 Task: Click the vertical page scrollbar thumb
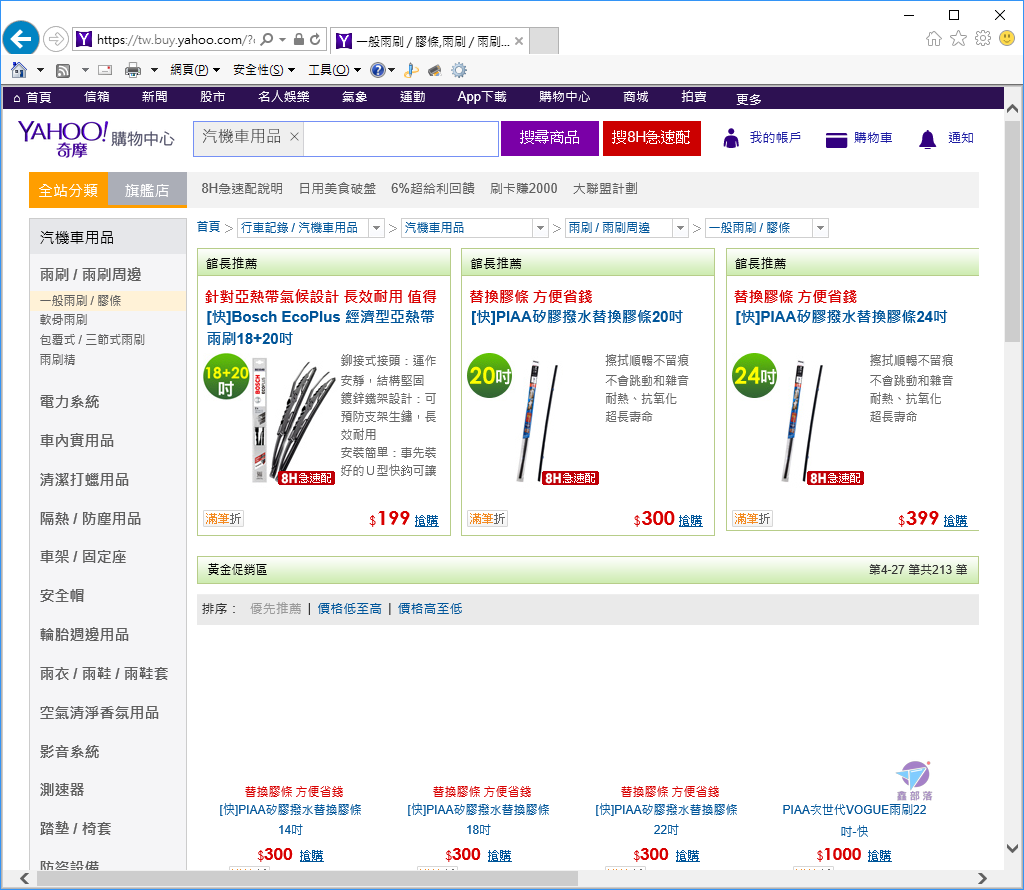(1012, 230)
